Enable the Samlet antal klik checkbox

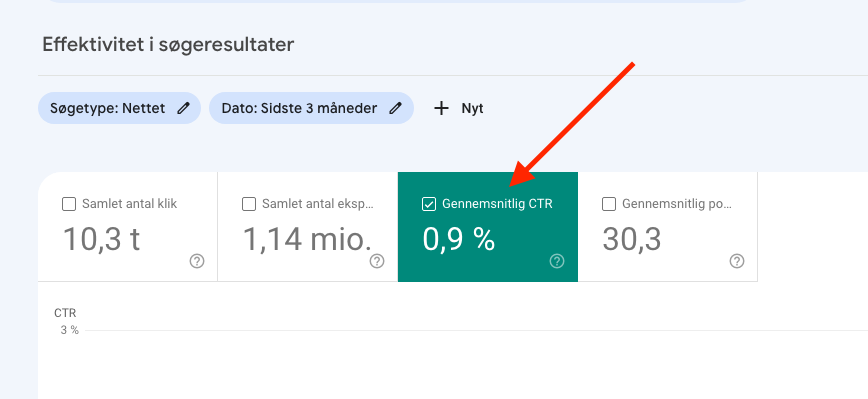coord(69,204)
